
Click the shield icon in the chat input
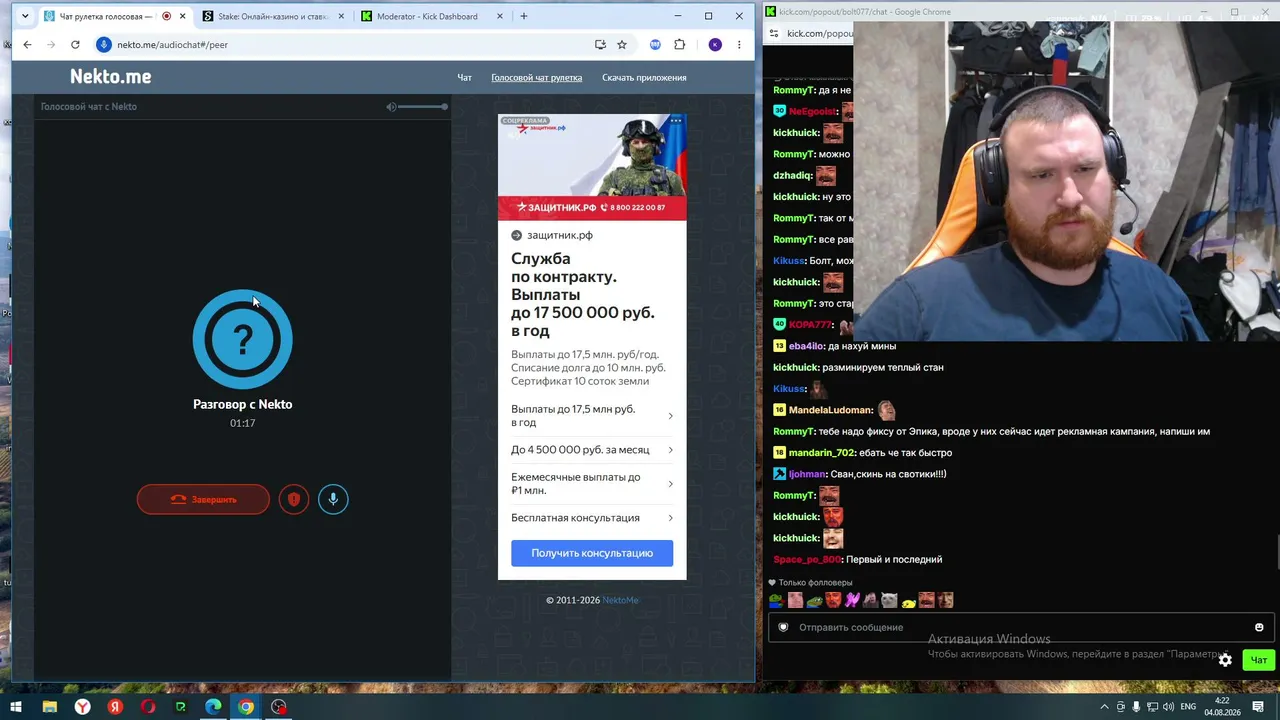click(783, 627)
